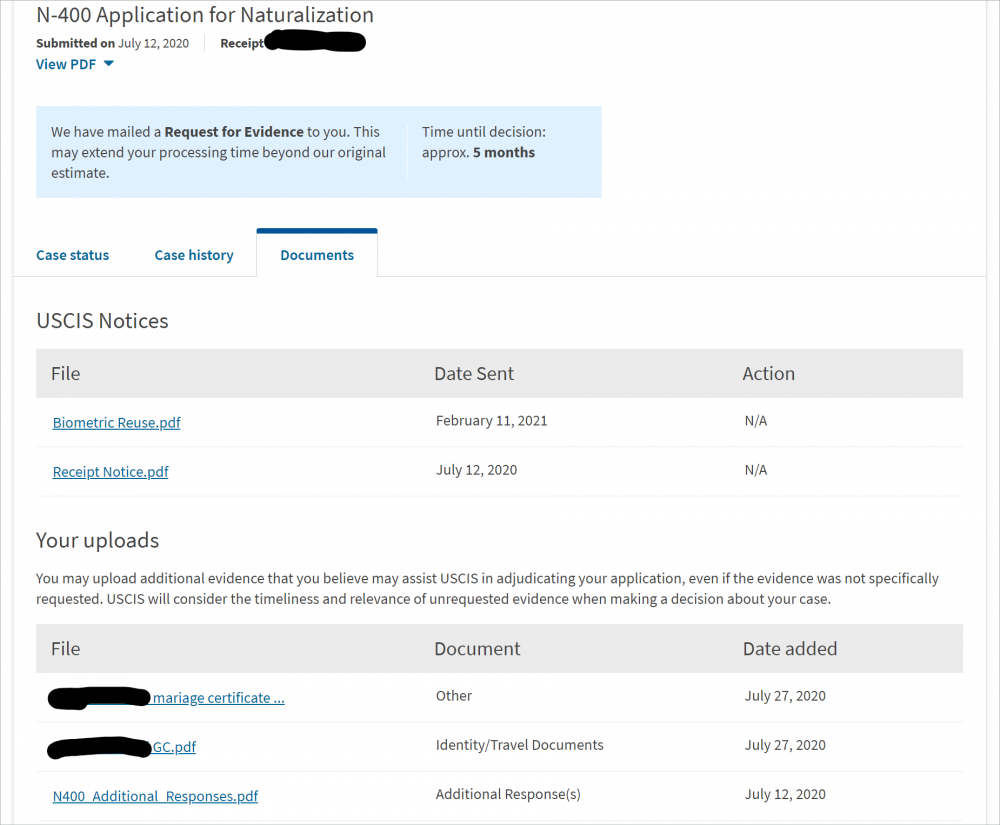Click the Document column header in uploads
The width and height of the screenshot is (1000, 825).
click(x=477, y=649)
